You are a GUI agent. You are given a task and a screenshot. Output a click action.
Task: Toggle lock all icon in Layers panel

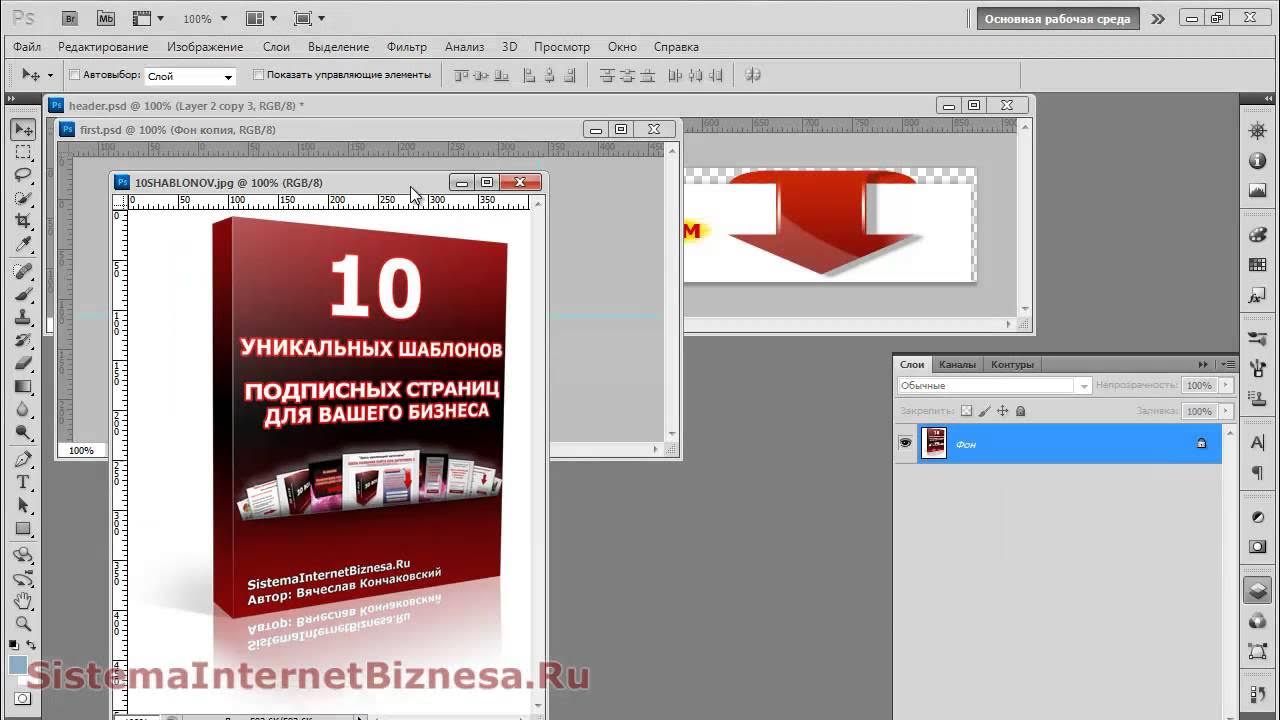(1021, 411)
